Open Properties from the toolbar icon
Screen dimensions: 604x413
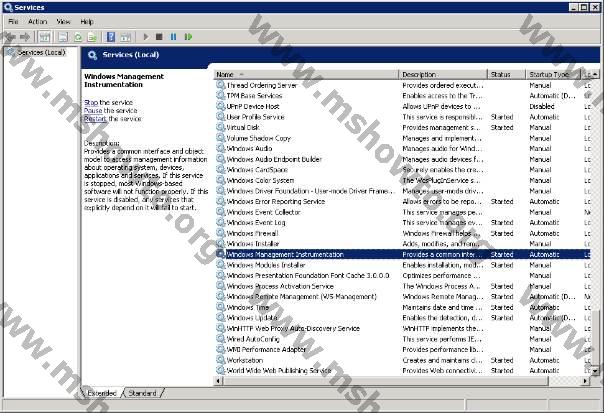[x=63, y=37]
